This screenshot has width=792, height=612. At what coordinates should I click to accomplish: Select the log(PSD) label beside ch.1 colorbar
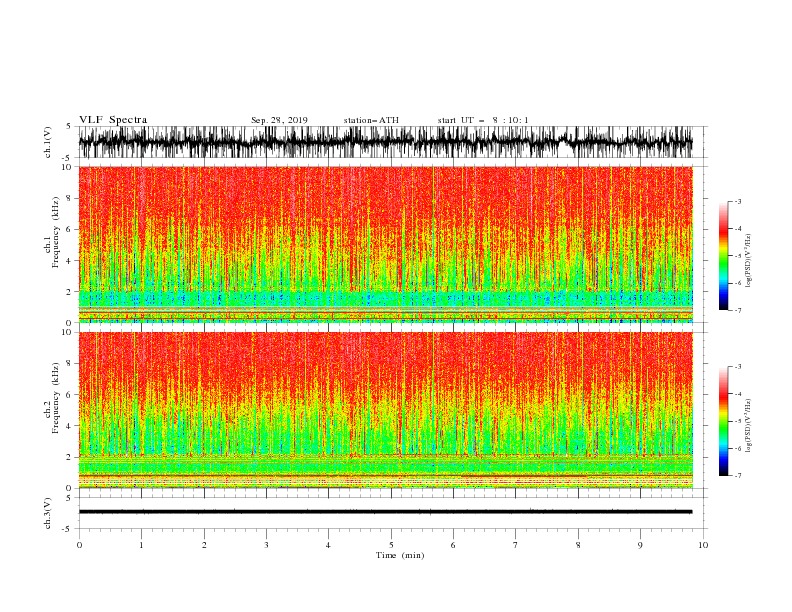pyautogui.click(x=749, y=261)
